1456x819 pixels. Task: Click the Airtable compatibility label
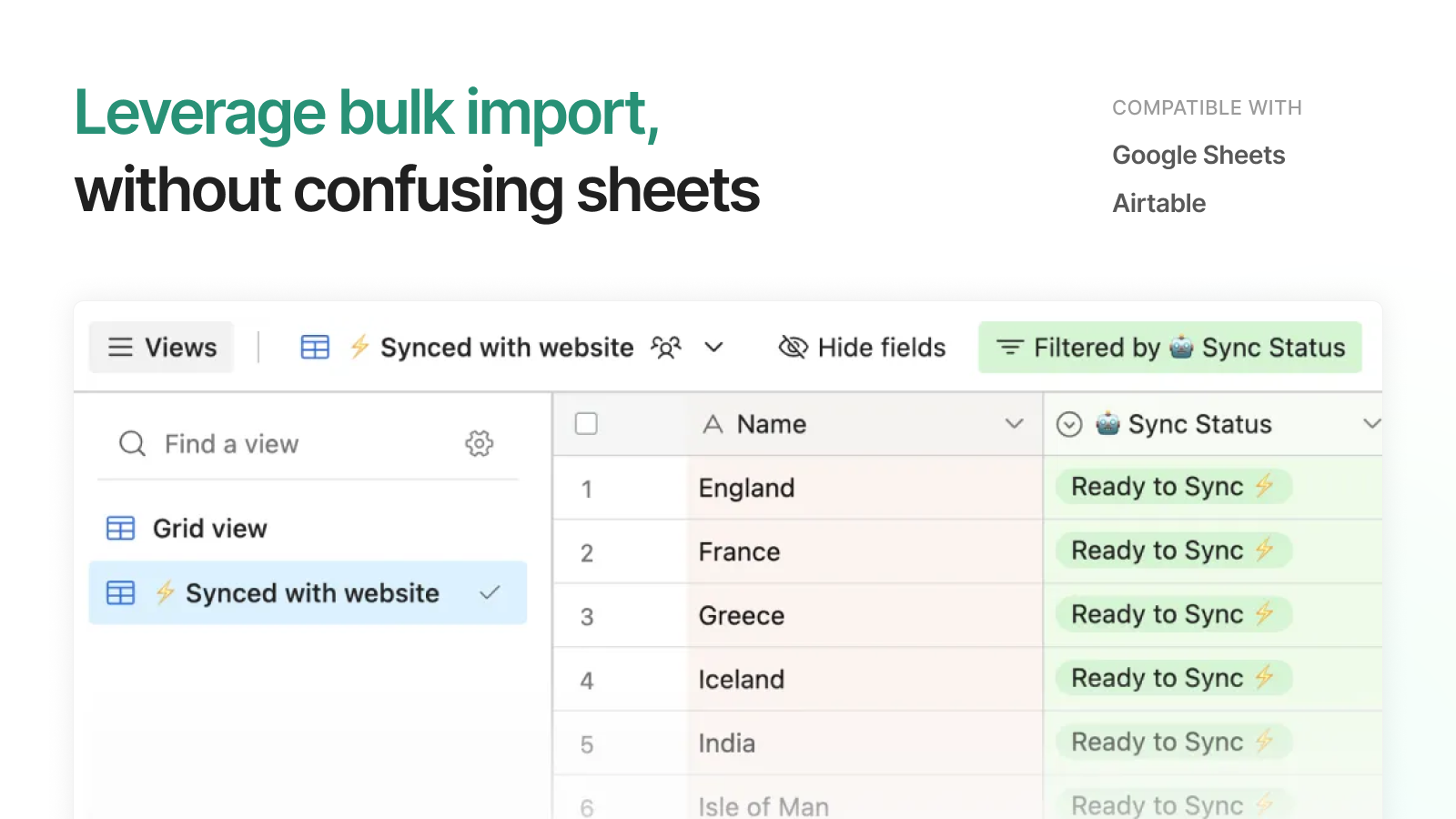tap(1158, 203)
